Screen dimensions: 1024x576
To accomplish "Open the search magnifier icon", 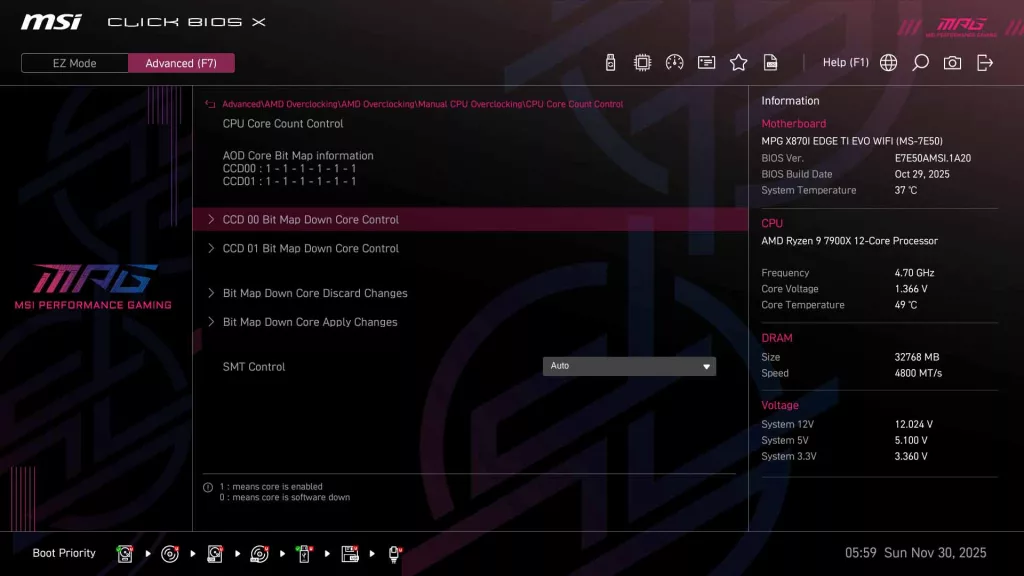I will (x=920, y=62).
